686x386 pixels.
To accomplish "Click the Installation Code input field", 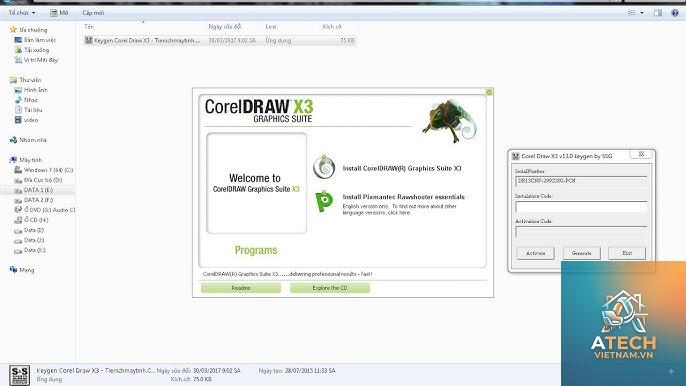I will (x=581, y=207).
